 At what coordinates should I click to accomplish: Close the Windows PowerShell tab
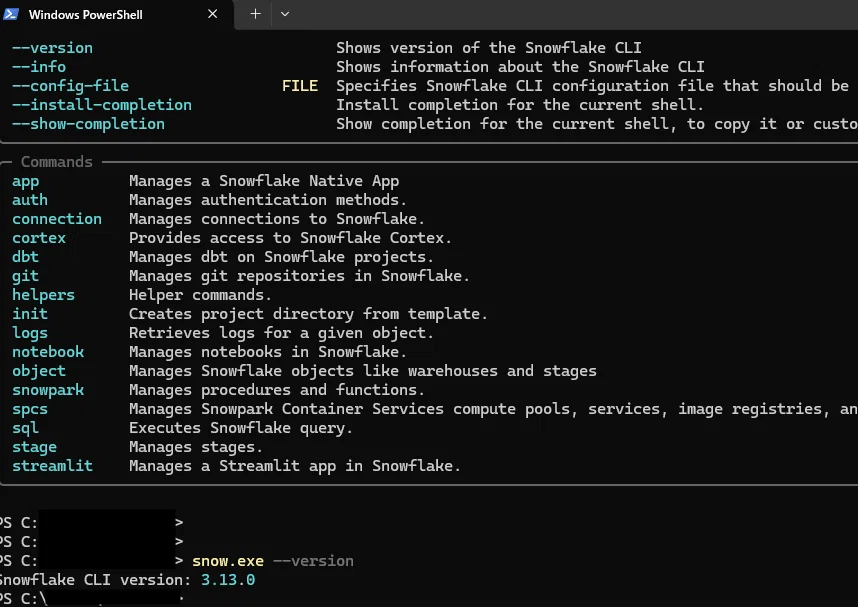[213, 14]
